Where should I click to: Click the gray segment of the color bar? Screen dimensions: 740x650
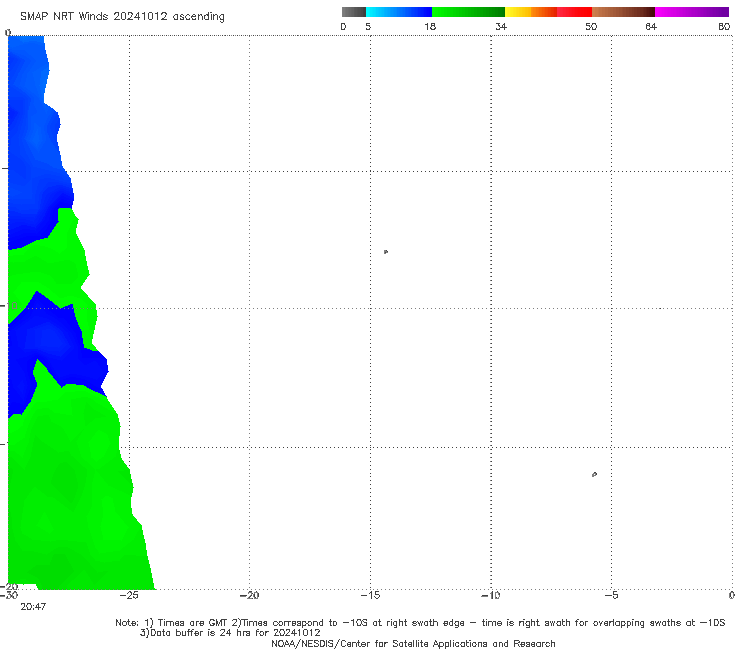[x=353, y=12]
